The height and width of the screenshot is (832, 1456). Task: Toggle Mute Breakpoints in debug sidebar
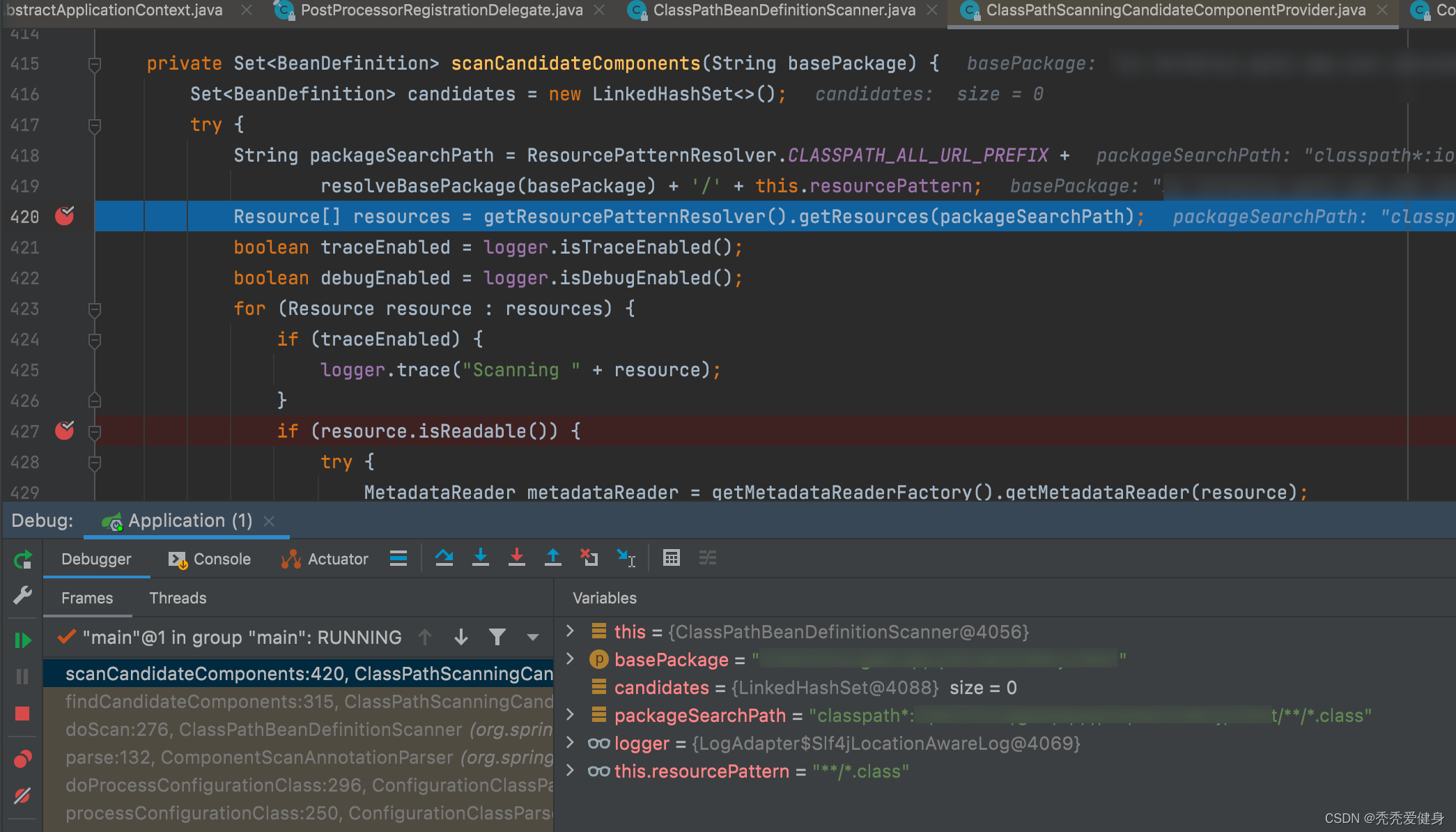22,796
